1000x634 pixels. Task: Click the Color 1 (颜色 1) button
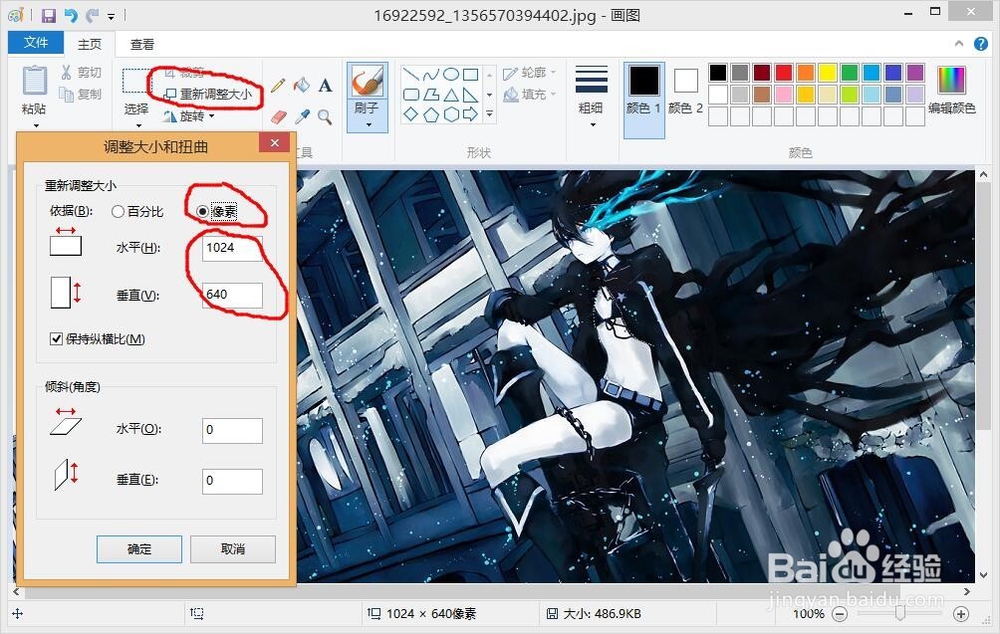click(644, 100)
